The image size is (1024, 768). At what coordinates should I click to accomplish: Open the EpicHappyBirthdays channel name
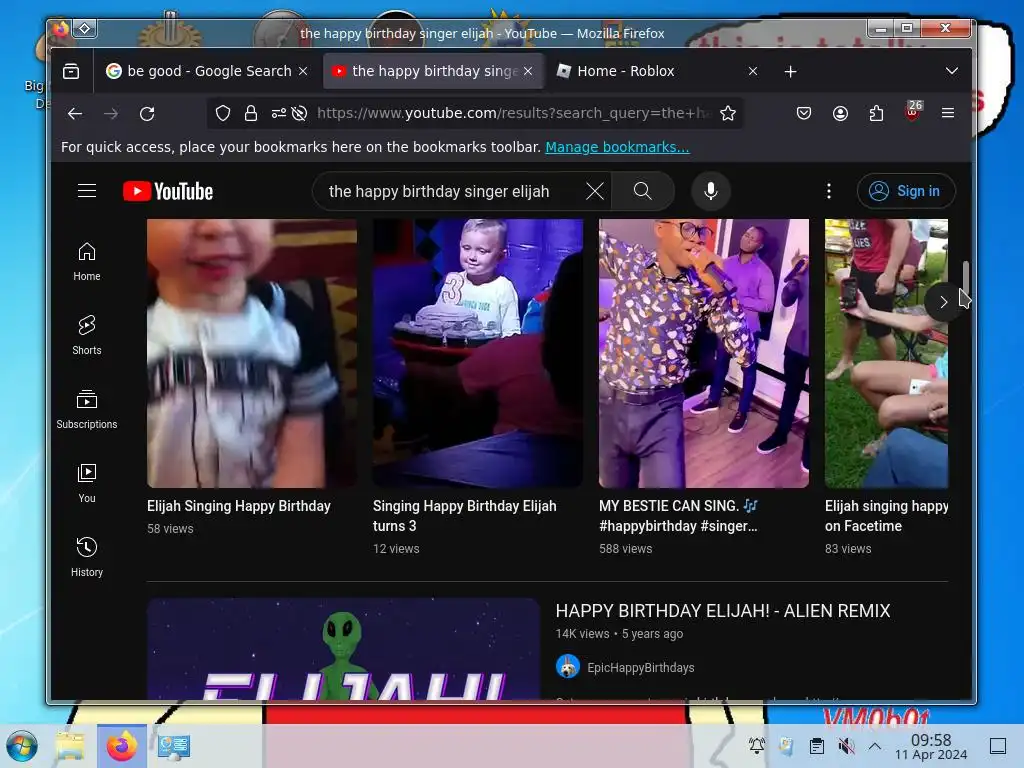point(641,667)
